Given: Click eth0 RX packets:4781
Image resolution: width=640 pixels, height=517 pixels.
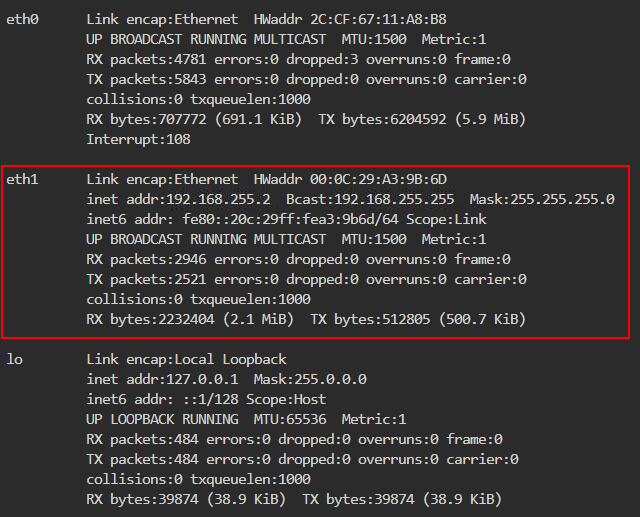Looking at the screenshot, I should point(146,59).
